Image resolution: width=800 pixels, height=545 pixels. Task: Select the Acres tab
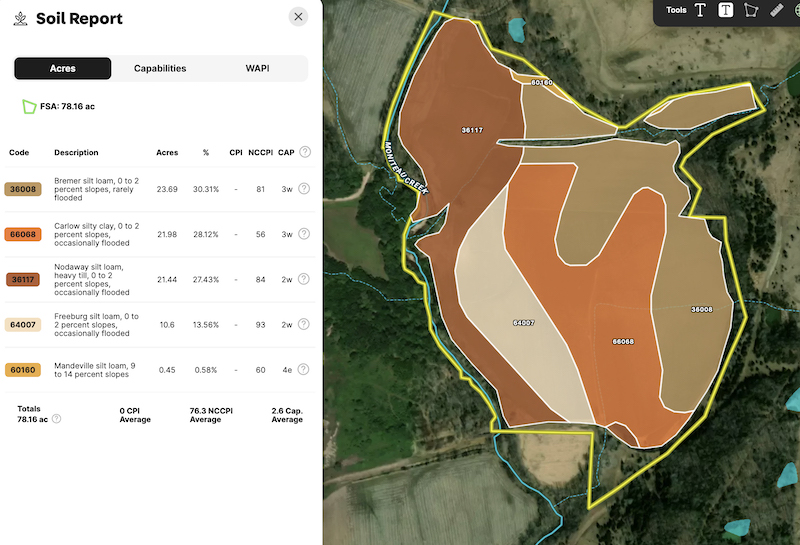pos(63,69)
